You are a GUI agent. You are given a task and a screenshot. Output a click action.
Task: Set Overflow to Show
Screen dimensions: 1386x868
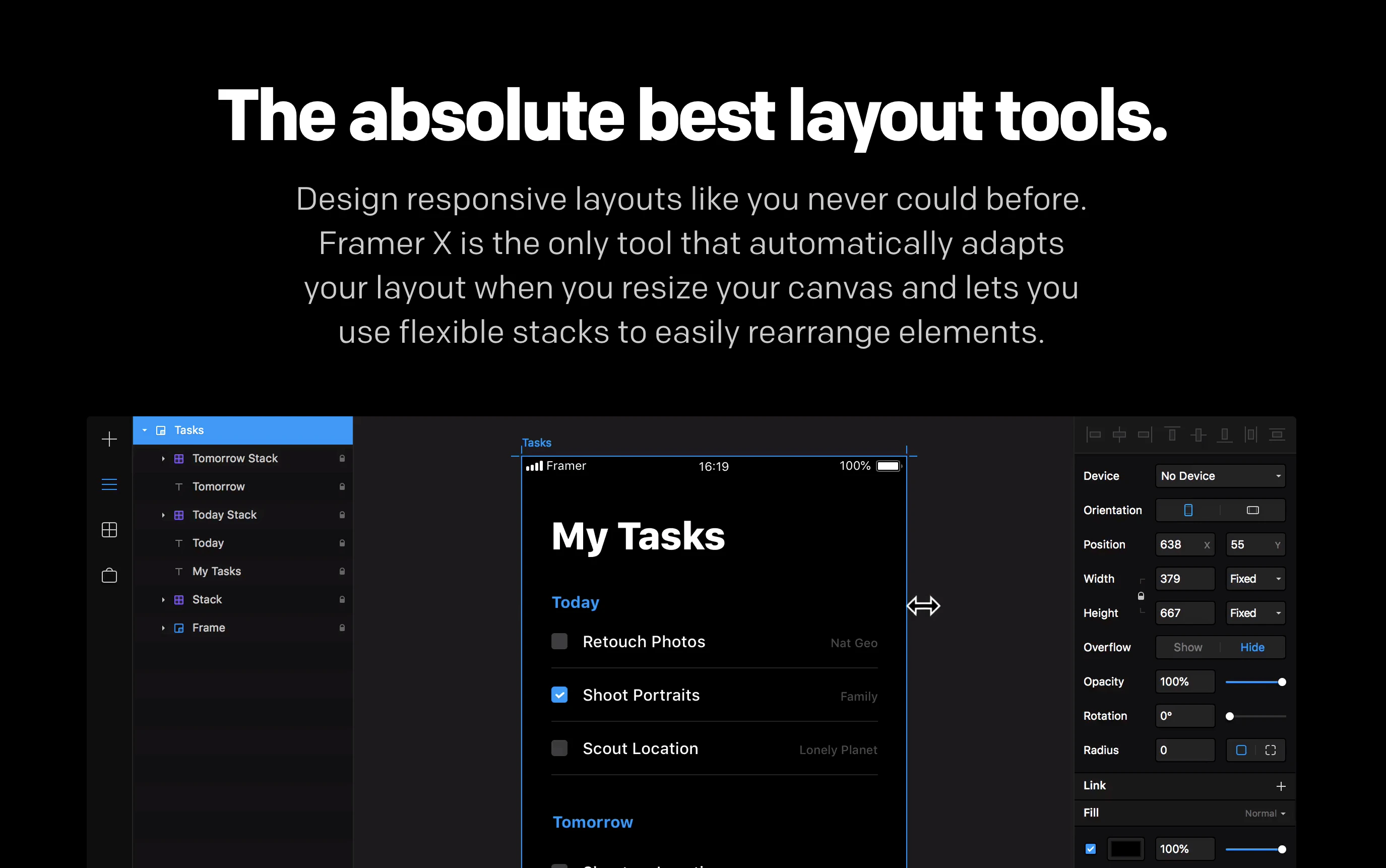pyautogui.click(x=1187, y=648)
